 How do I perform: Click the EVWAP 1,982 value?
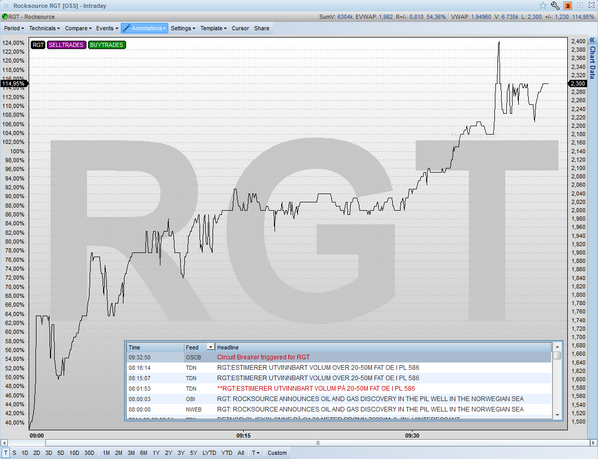(386, 17)
